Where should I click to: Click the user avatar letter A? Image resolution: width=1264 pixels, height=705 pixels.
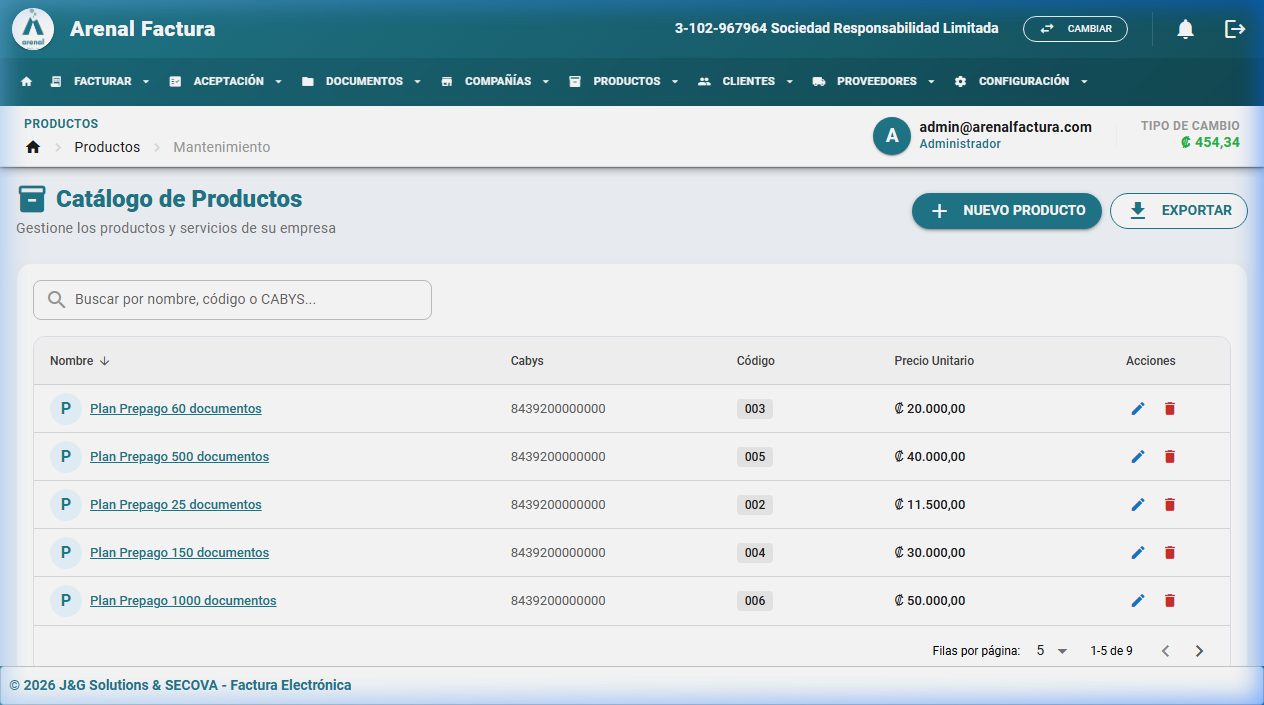pos(892,136)
